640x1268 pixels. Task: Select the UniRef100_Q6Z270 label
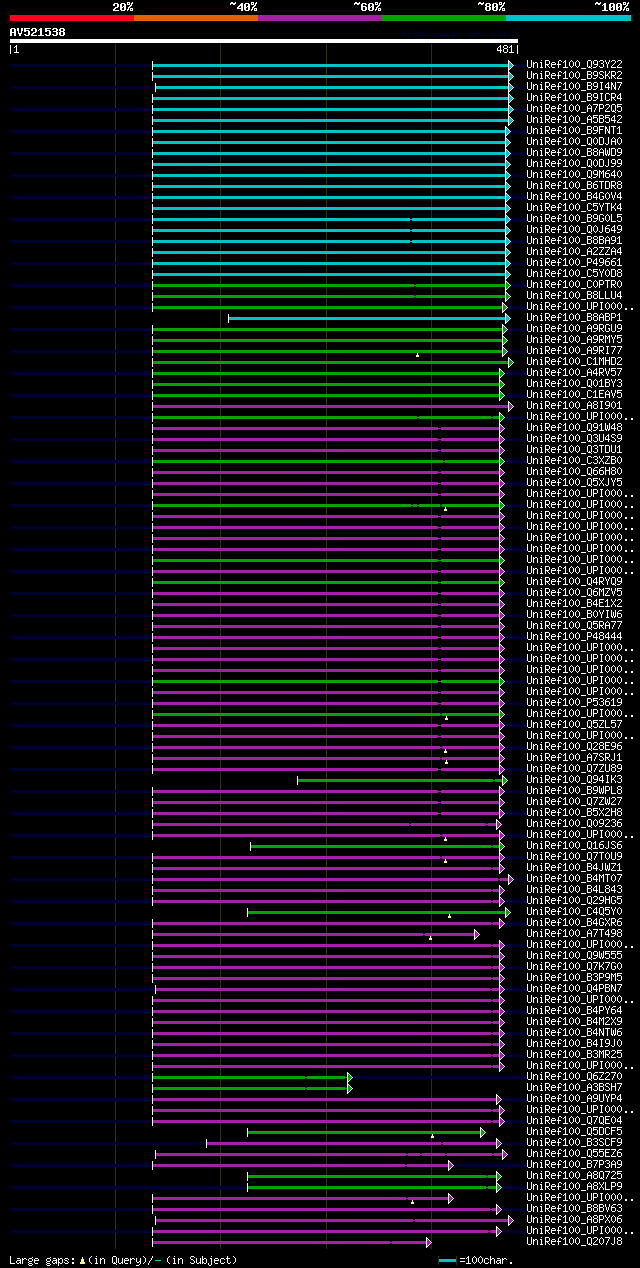point(574,1076)
